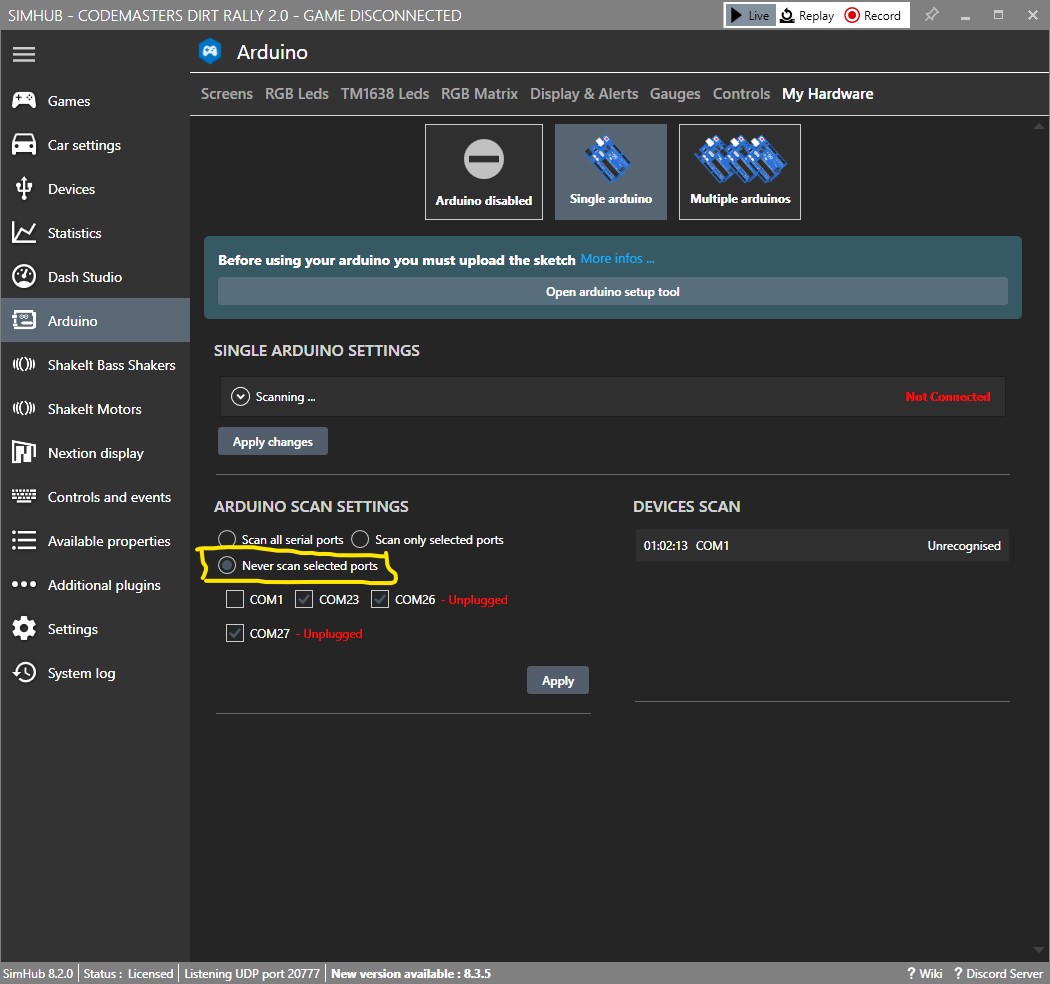Click scrollbar up arrow in content pane

(1039, 126)
